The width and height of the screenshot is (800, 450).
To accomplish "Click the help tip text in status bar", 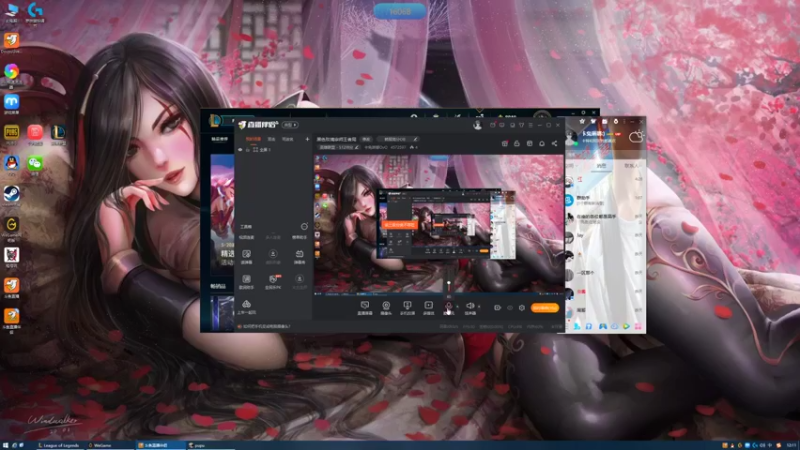I will pos(267,326).
